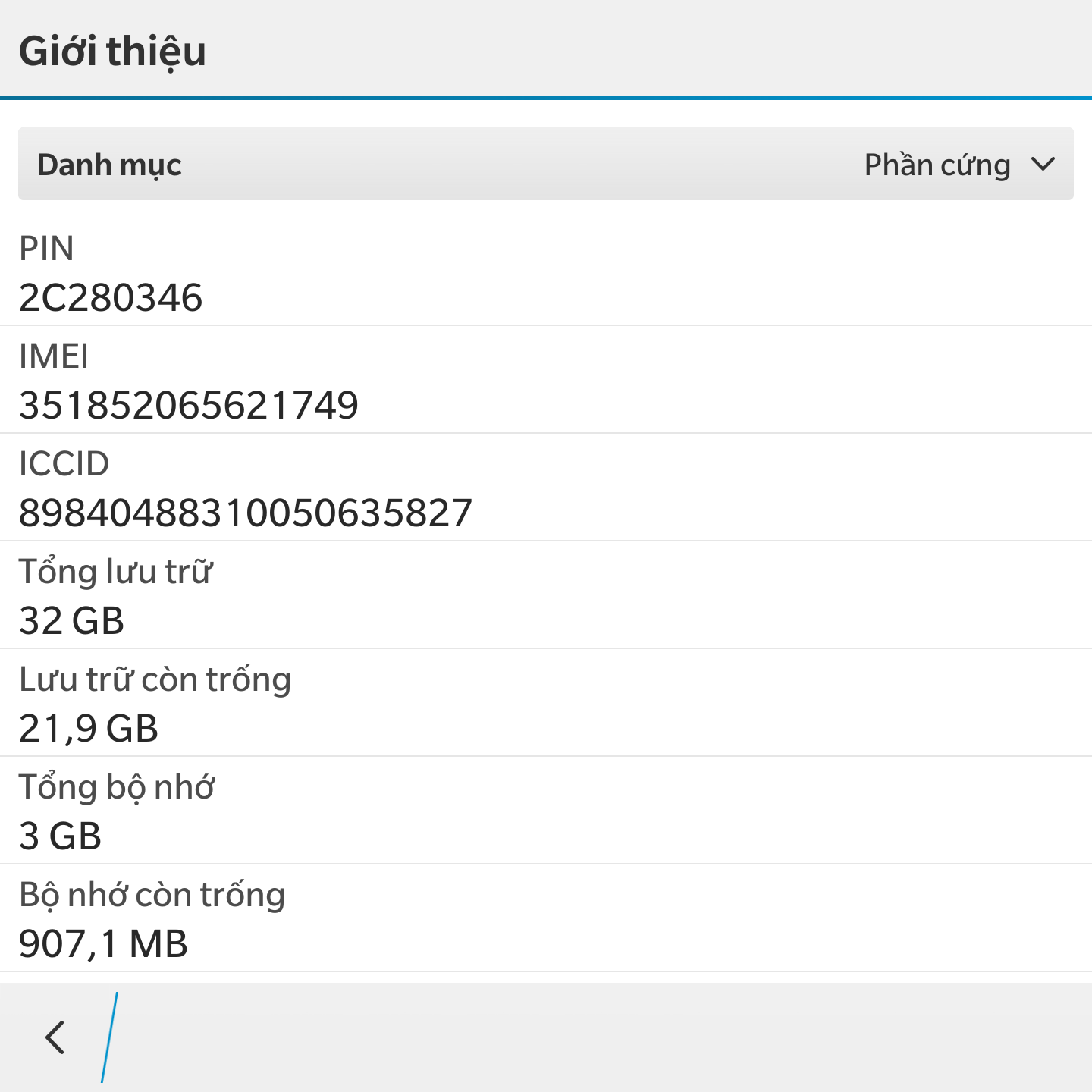Select the 3 GB total memory value
The height and width of the screenshot is (1092, 1092).
point(60,836)
